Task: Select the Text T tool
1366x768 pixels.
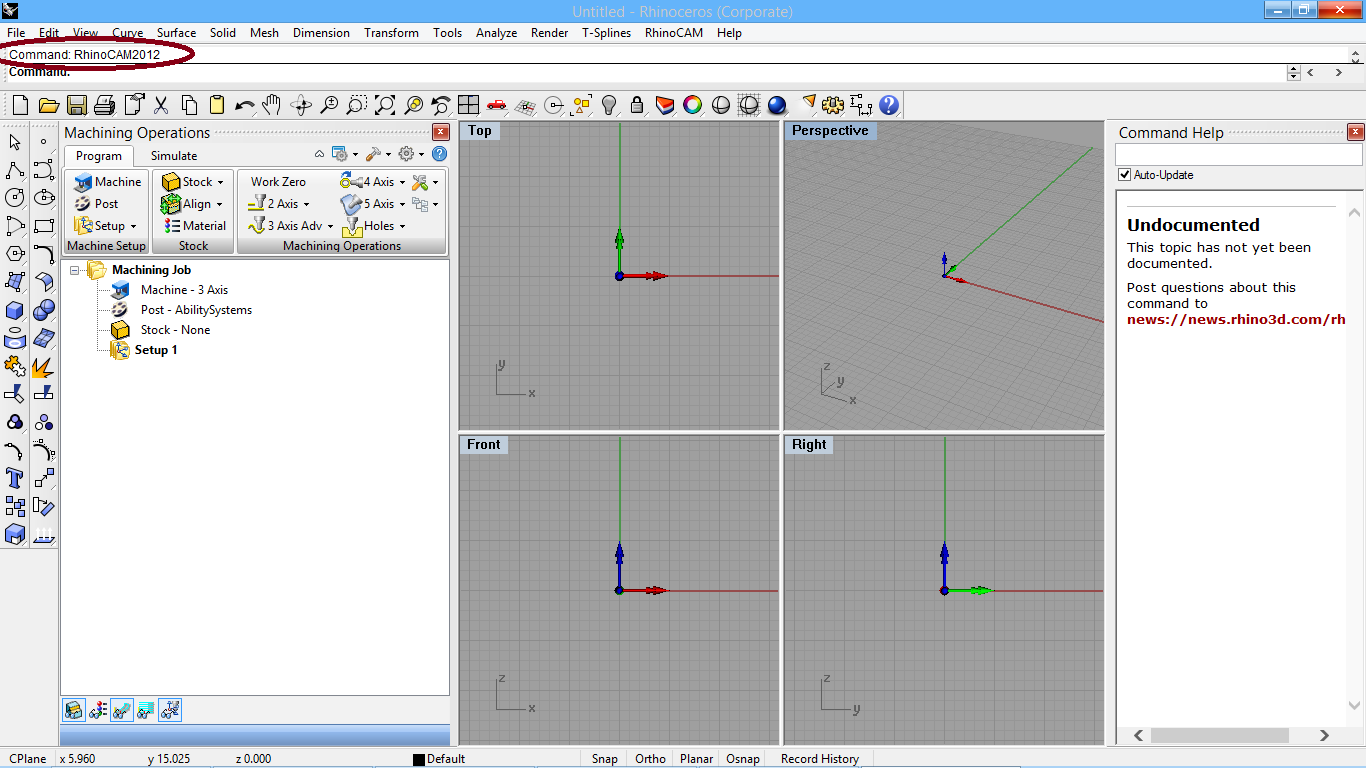Action: (15, 478)
